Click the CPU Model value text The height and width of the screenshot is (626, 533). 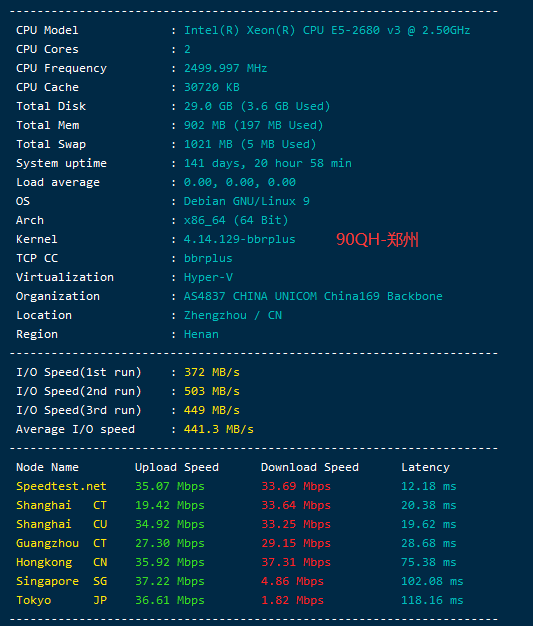tap(327, 30)
